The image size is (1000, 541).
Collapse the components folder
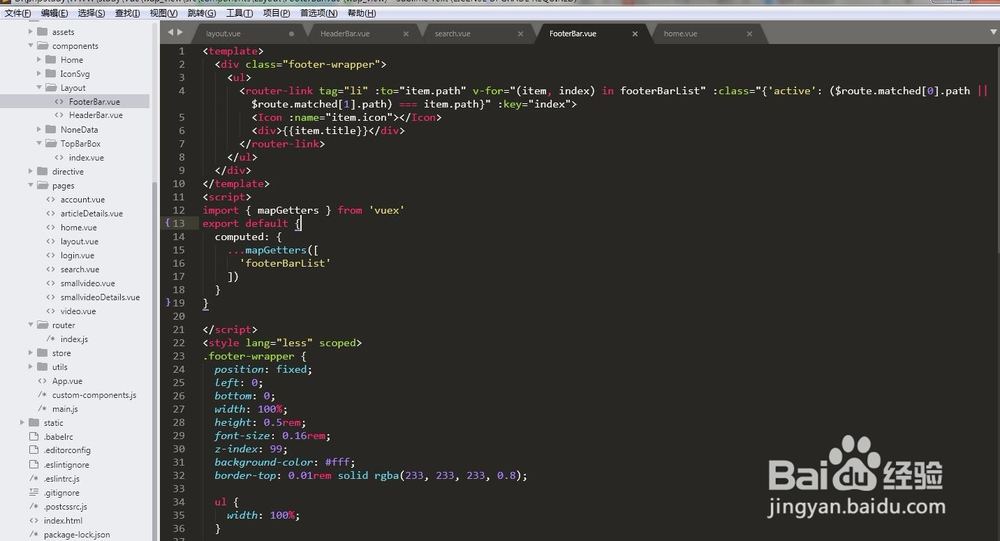coord(30,45)
